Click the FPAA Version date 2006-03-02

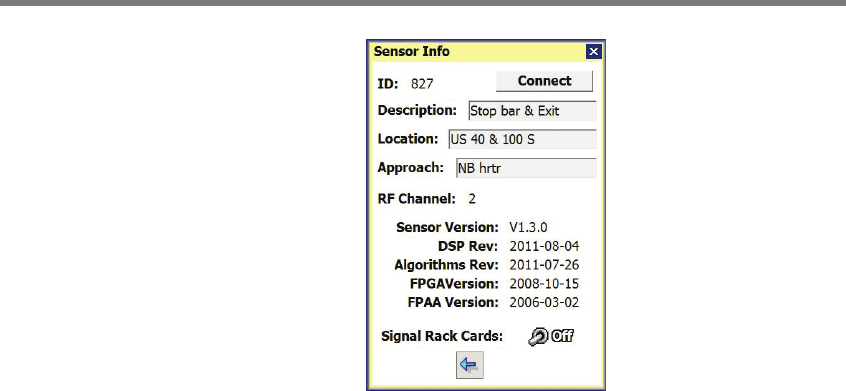[544, 303]
